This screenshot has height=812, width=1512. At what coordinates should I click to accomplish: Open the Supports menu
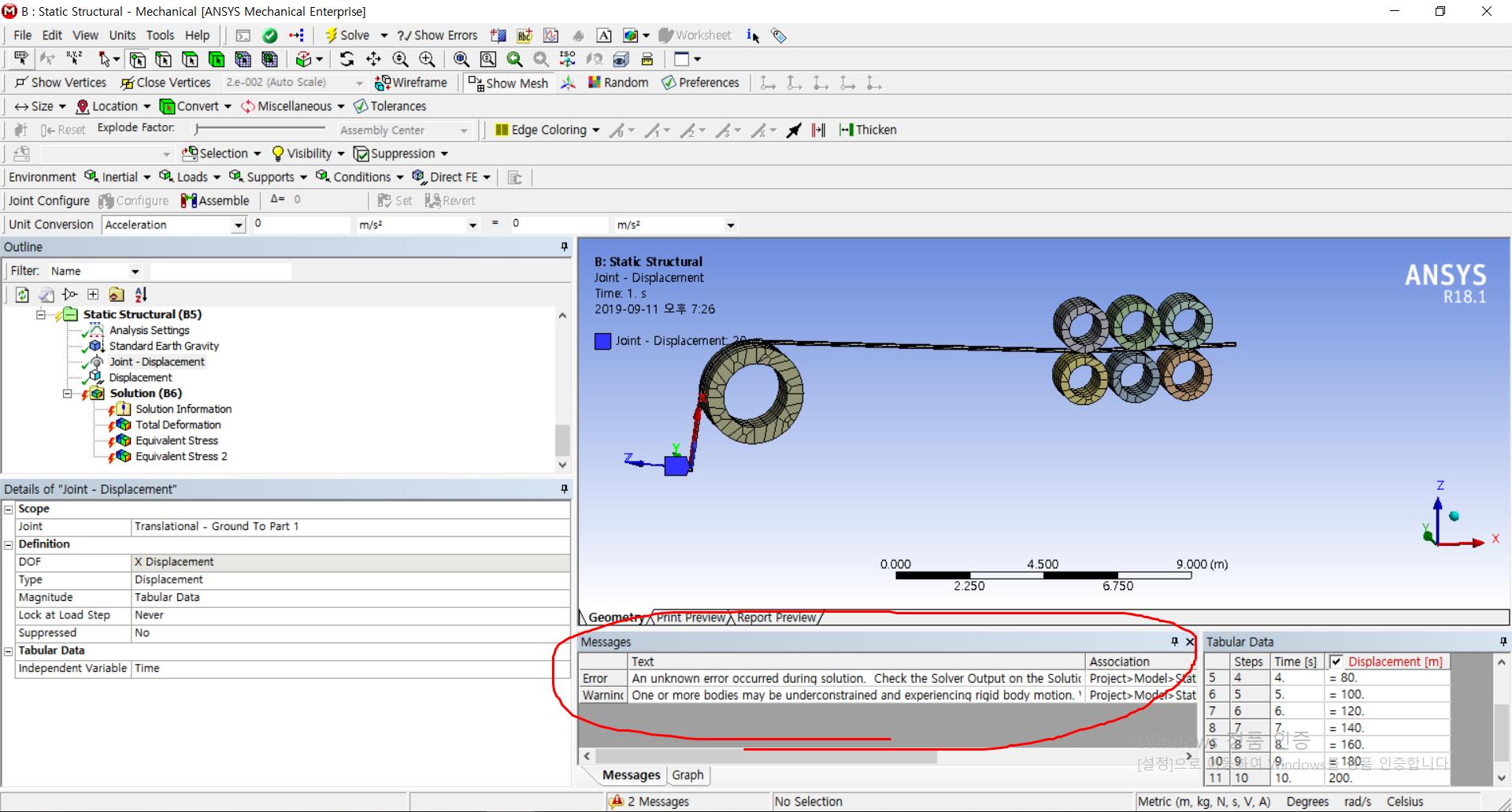tap(268, 177)
